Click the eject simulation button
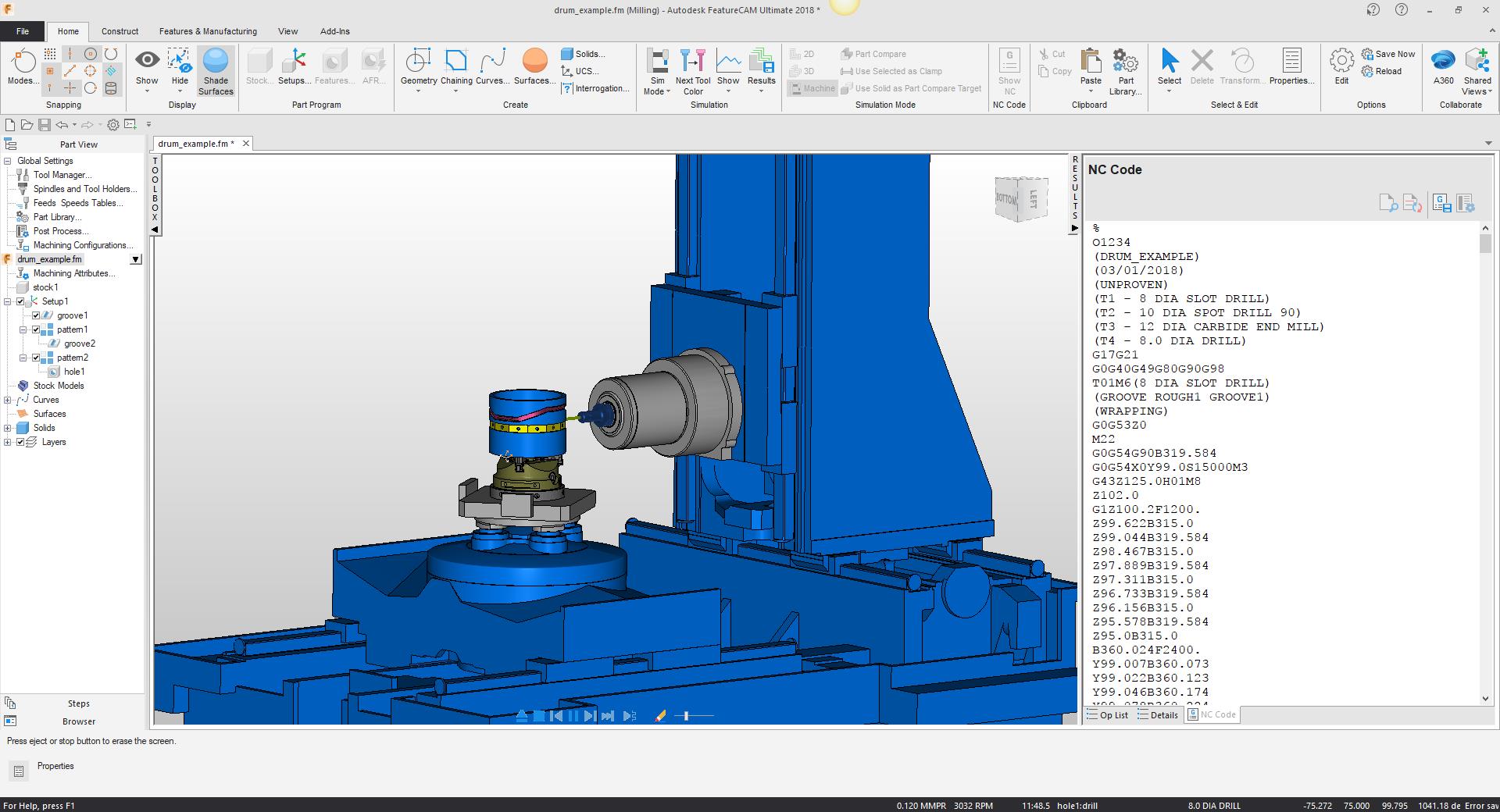 click(522, 716)
